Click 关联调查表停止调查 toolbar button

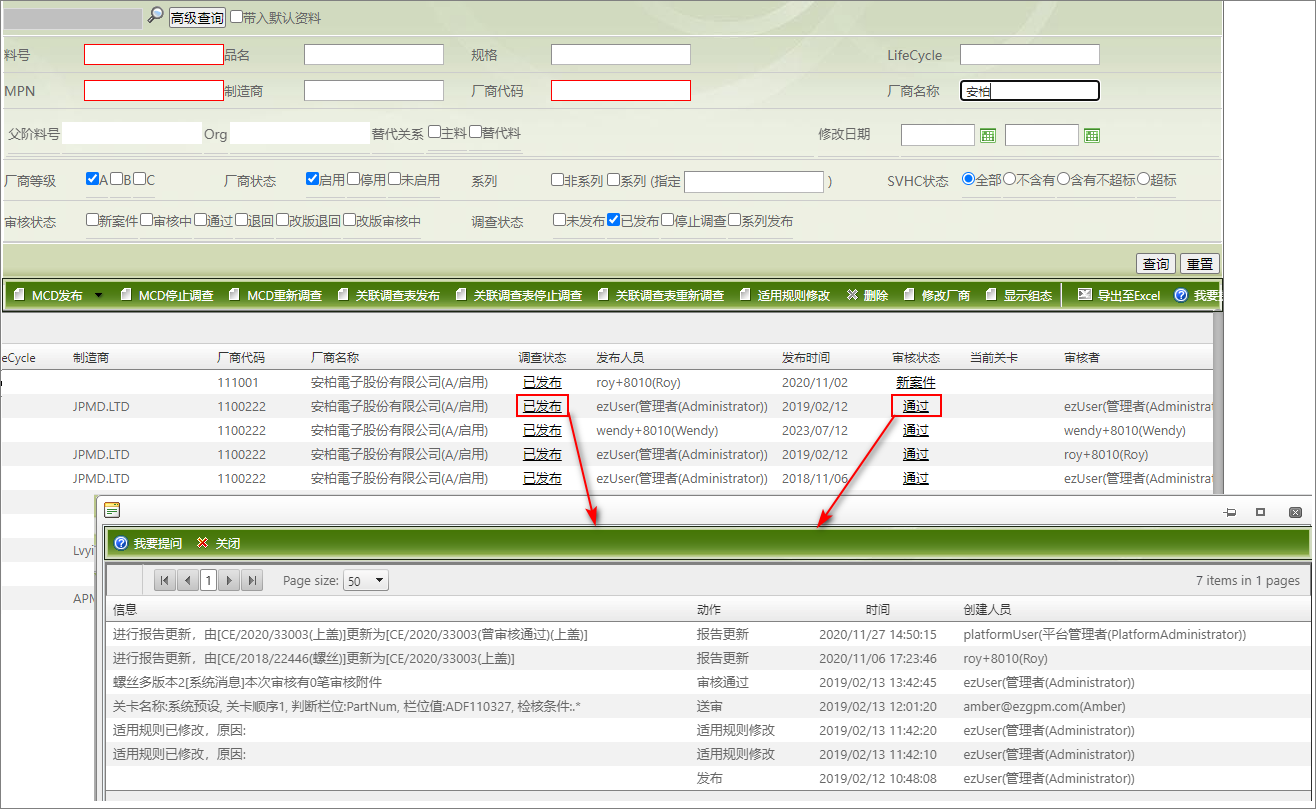pyautogui.click(x=519, y=295)
